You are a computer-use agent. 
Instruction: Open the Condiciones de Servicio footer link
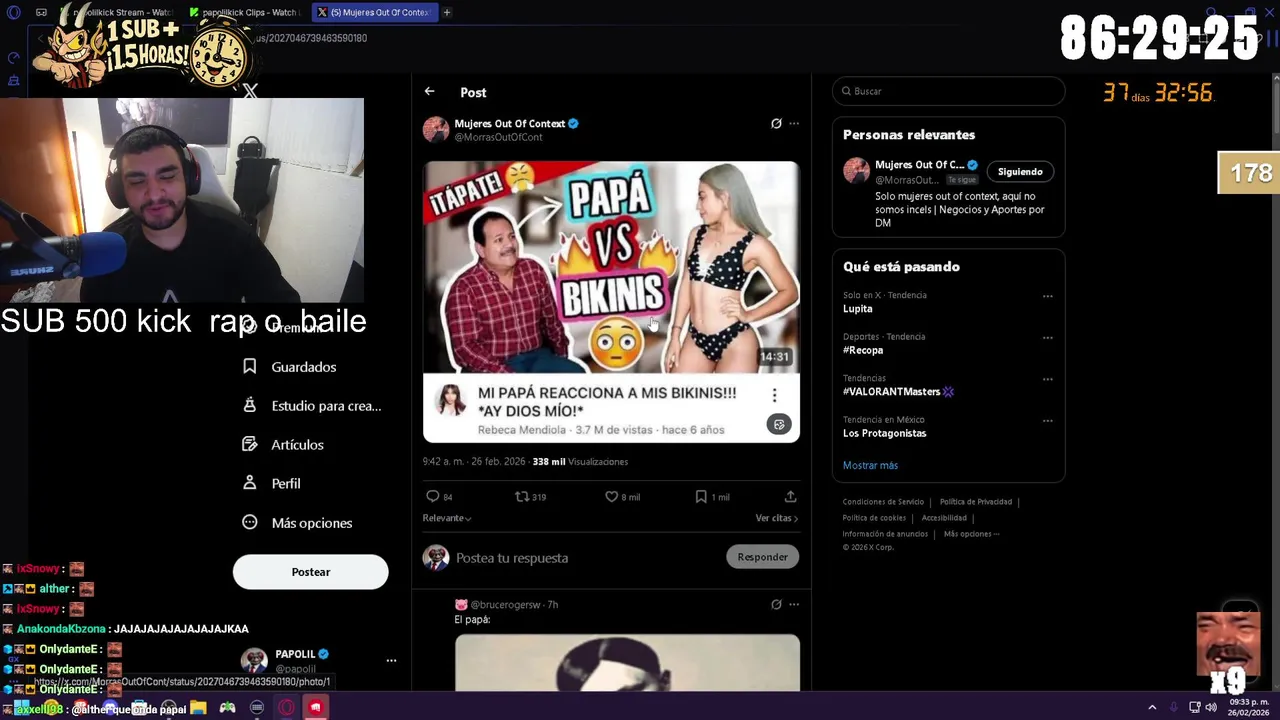883,502
